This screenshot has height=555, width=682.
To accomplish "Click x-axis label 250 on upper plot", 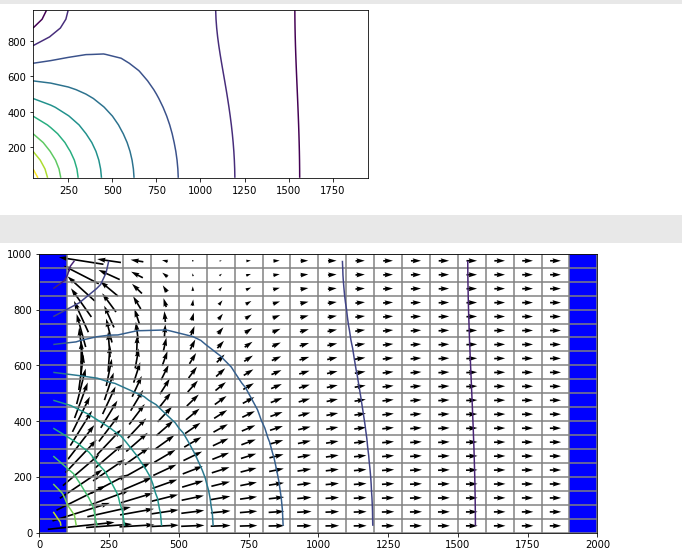I will tap(68, 190).
